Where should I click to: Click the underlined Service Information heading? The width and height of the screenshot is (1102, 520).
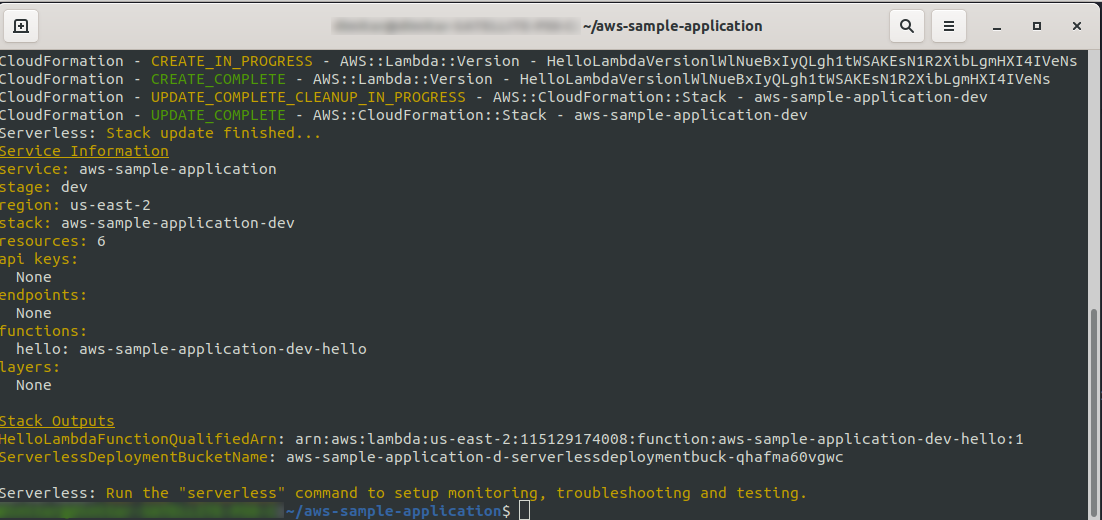coord(84,151)
